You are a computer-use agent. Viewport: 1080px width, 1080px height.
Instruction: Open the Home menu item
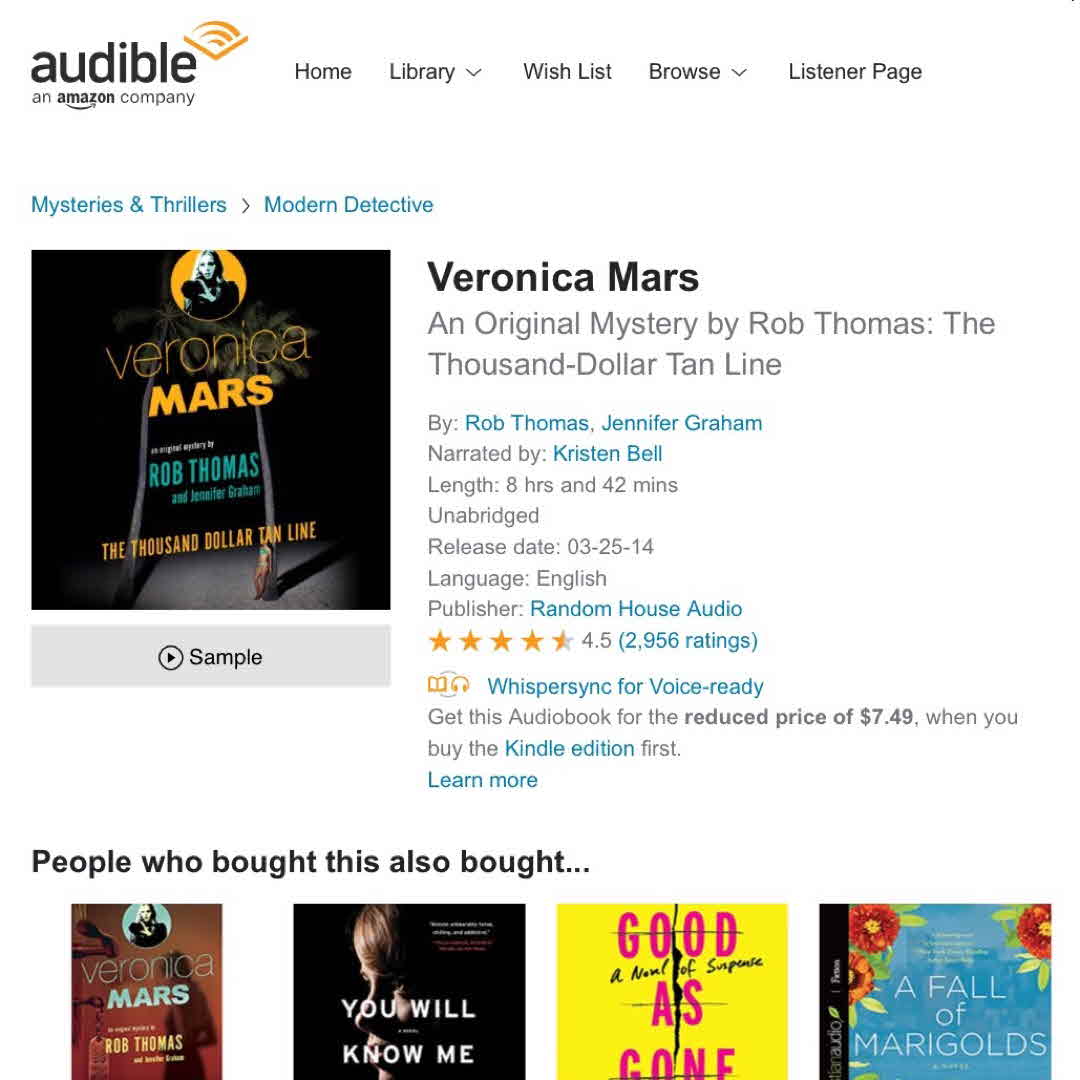click(x=323, y=72)
